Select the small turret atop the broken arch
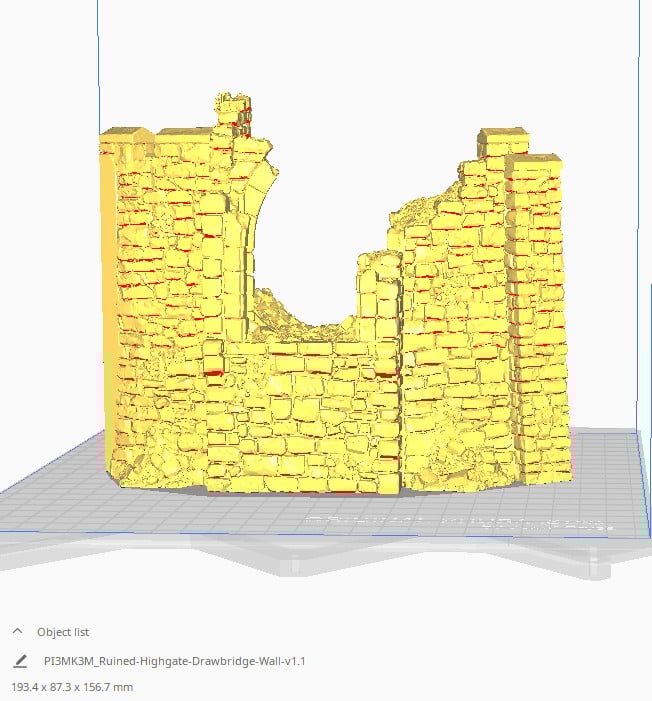652x701 pixels. (233, 108)
